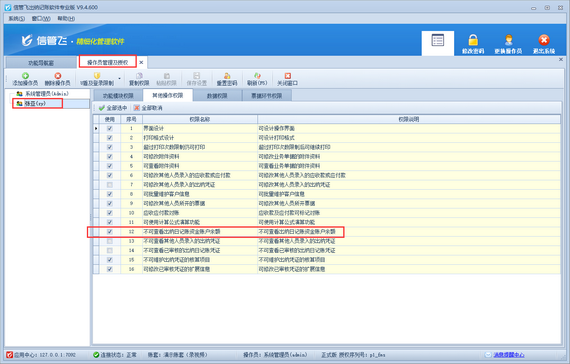The image size is (570, 364).
Task: Click the 全部取消 button
Action: coord(148,108)
